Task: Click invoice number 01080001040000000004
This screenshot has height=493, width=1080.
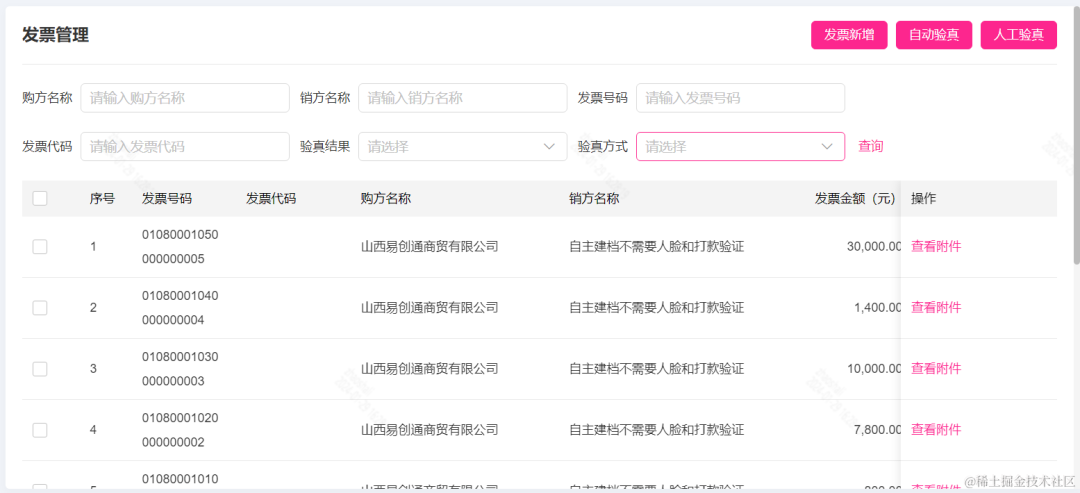Action: tap(180, 308)
